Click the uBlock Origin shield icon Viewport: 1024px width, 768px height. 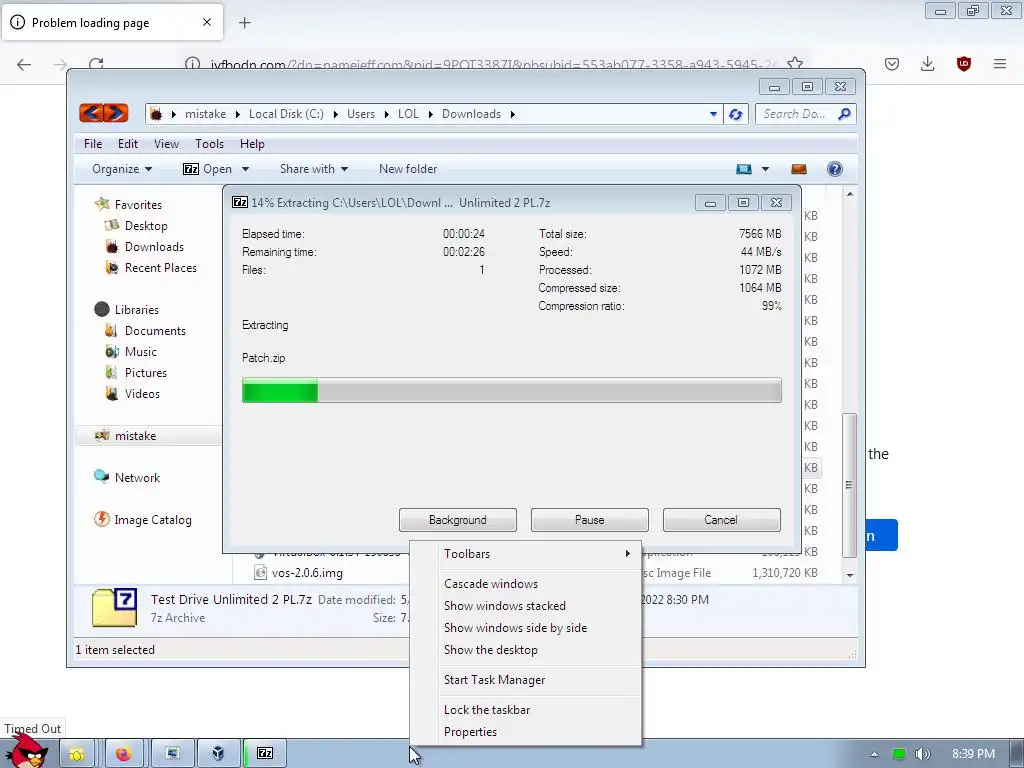click(963, 64)
